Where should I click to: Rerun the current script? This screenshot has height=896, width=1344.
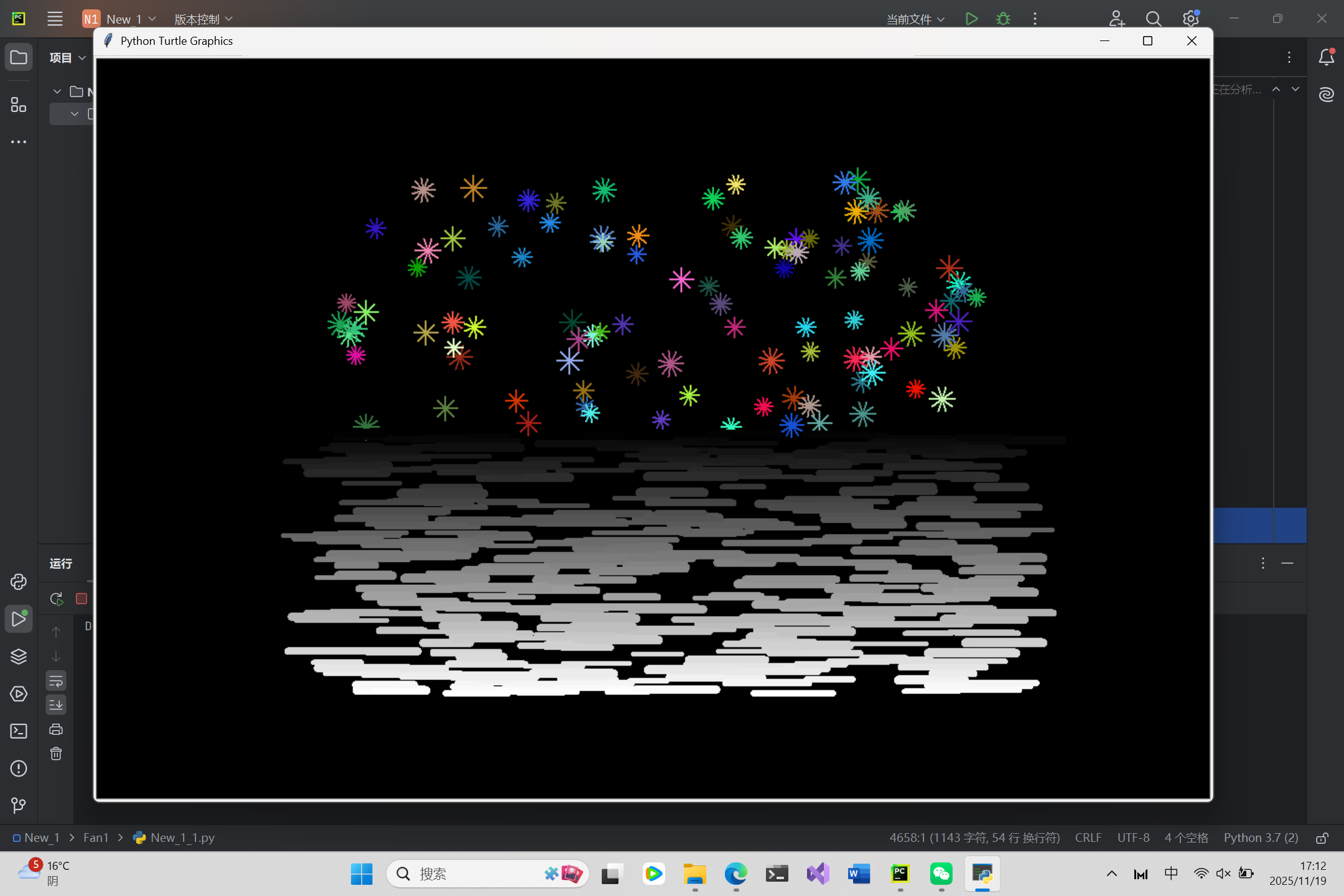coord(56,599)
